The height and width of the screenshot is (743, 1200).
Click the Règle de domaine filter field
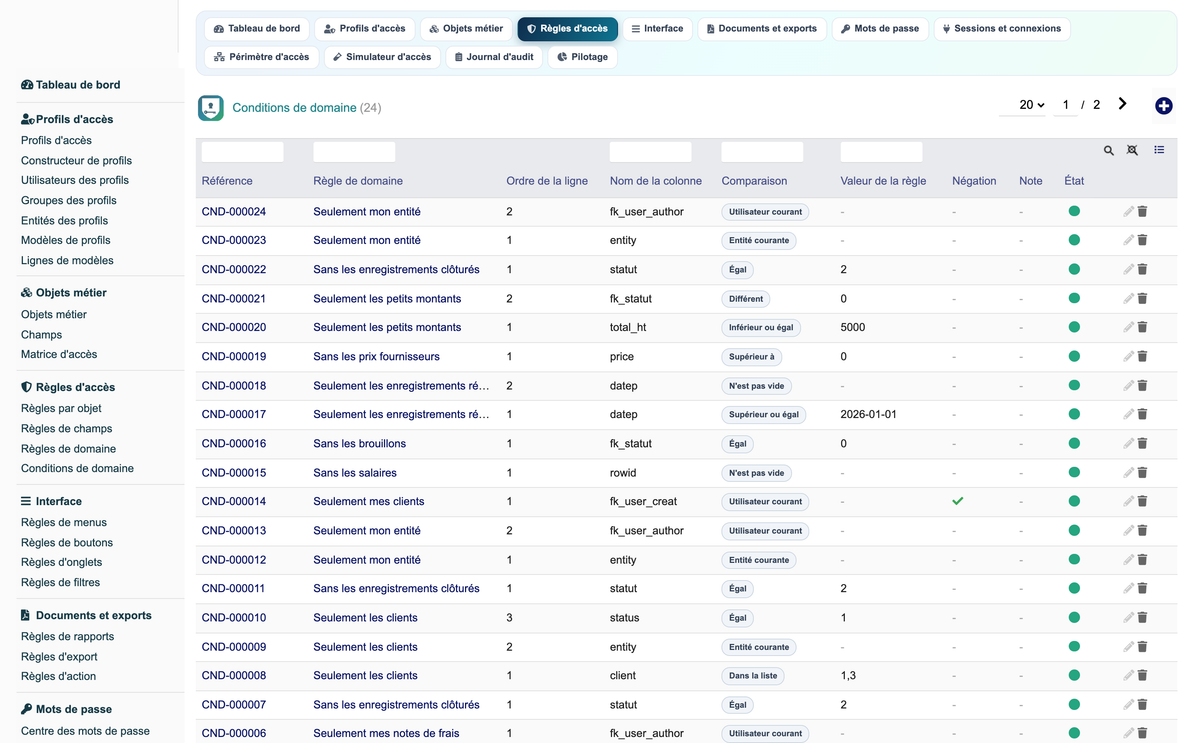click(x=355, y=152)
